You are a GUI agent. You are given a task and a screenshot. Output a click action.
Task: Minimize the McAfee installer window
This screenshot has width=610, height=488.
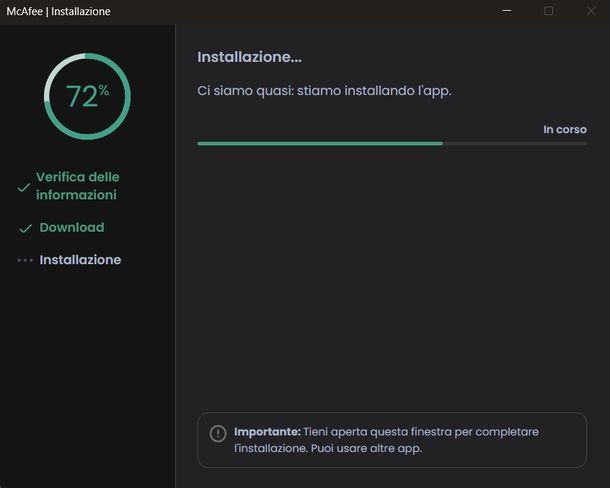507,11
